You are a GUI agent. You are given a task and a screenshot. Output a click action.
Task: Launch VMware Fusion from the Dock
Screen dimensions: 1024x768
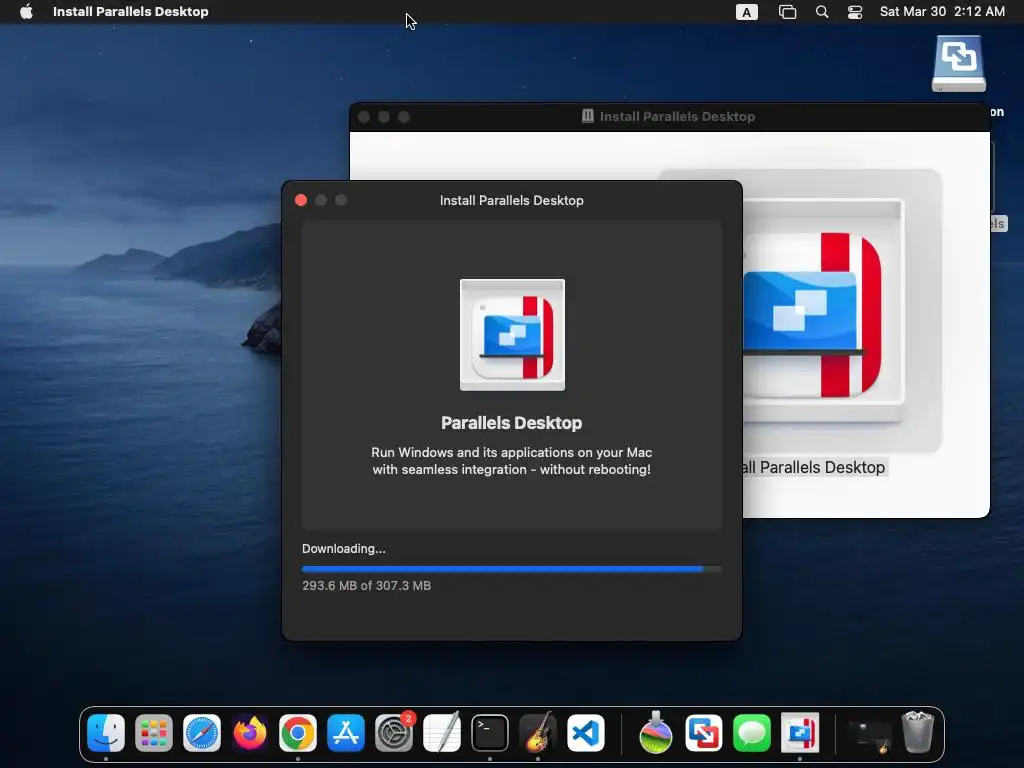click(x=704, y=733)
